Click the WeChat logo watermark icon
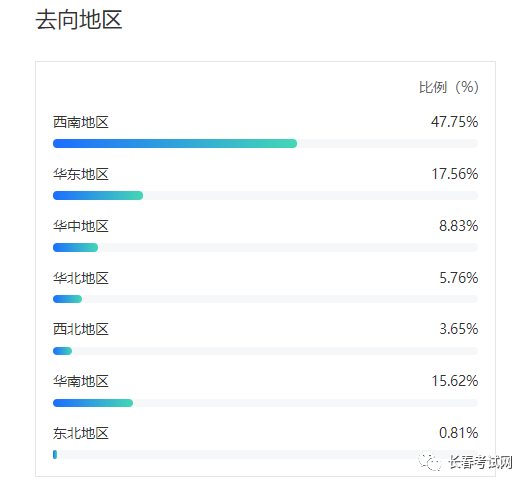The width and height of the screenshot is (529, 486). point(429,461)
